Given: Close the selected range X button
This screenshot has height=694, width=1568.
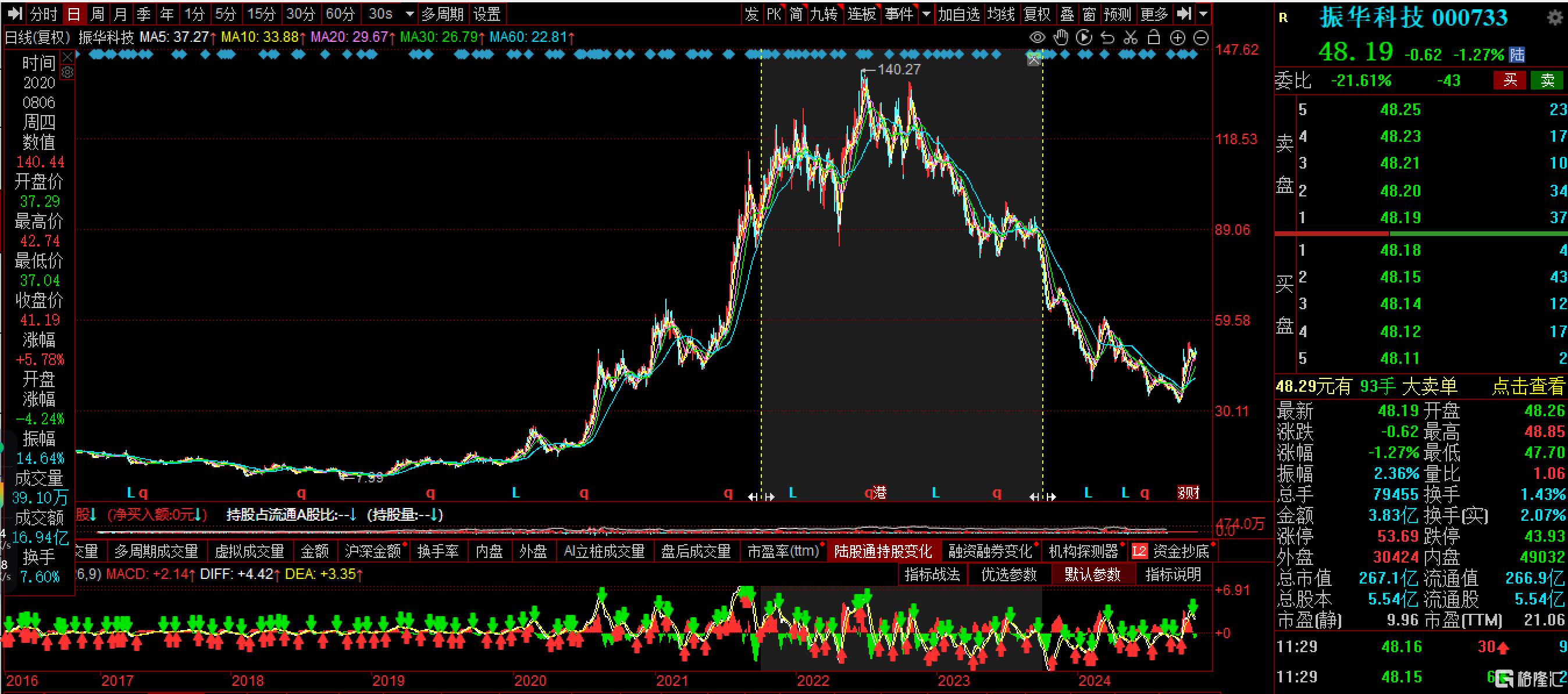Looking at the screenshot, I should click(x=1034, y=60).
